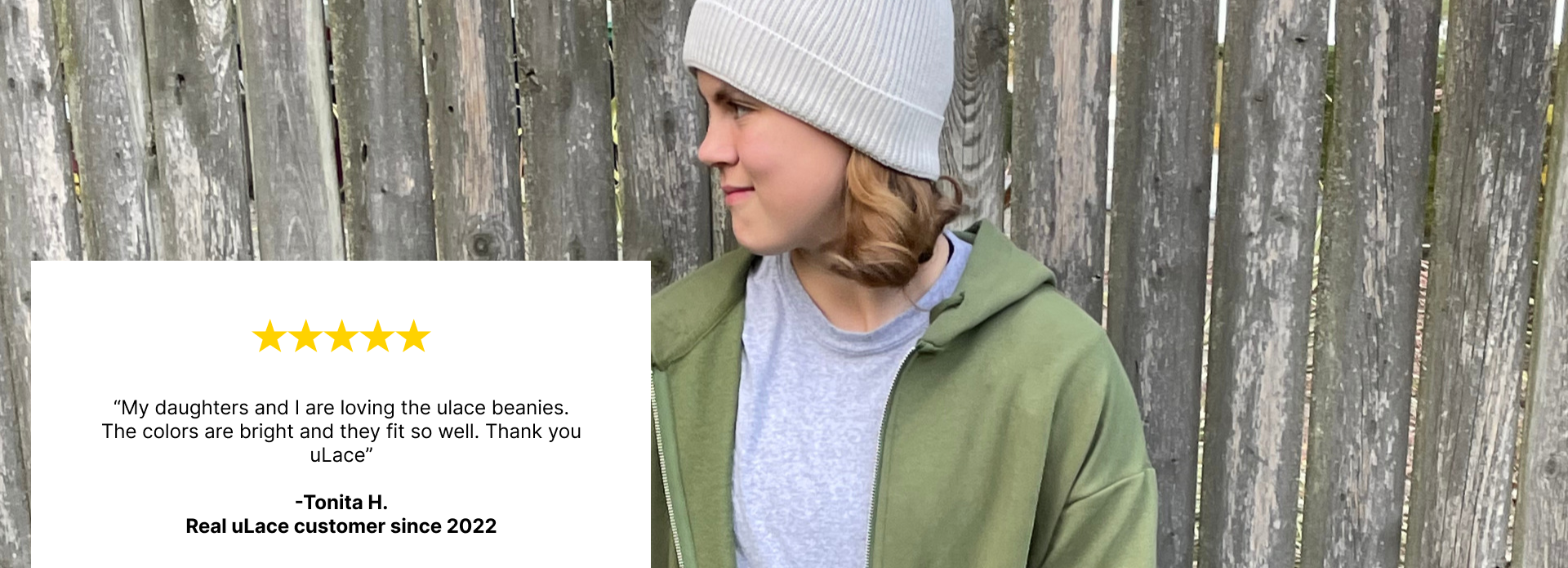This screenshot has width=1568, height=568.
Task: Select the fifth (last) rating star
Action: [x=413, y=337]
